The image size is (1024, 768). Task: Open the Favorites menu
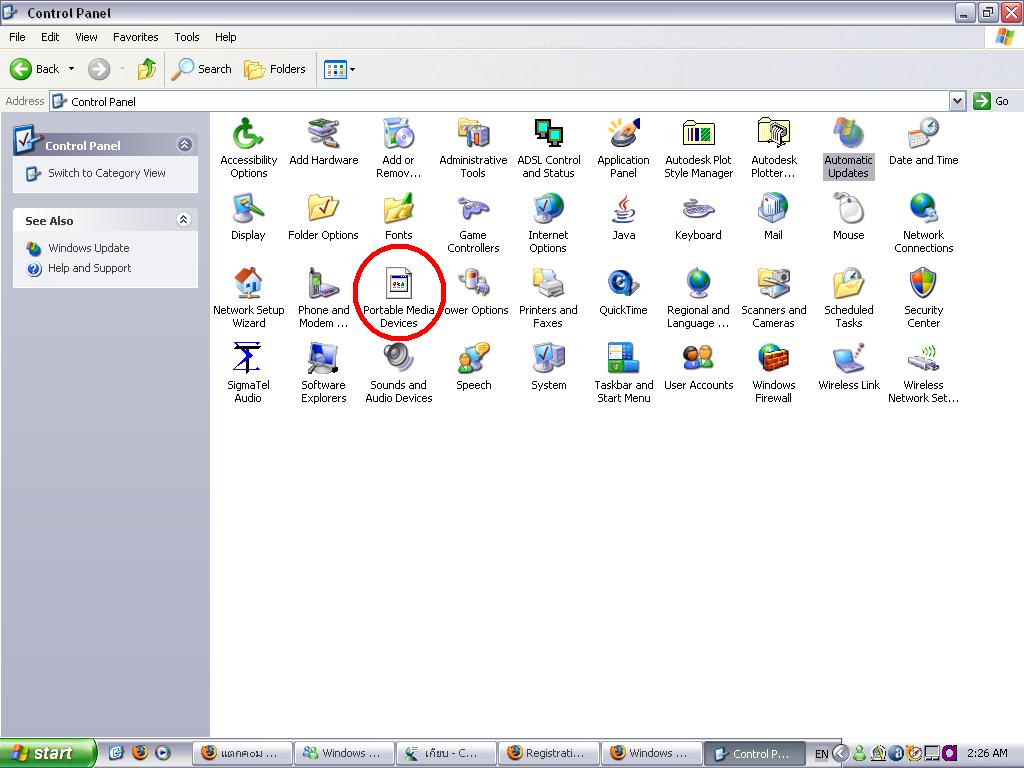coord(135,37)
